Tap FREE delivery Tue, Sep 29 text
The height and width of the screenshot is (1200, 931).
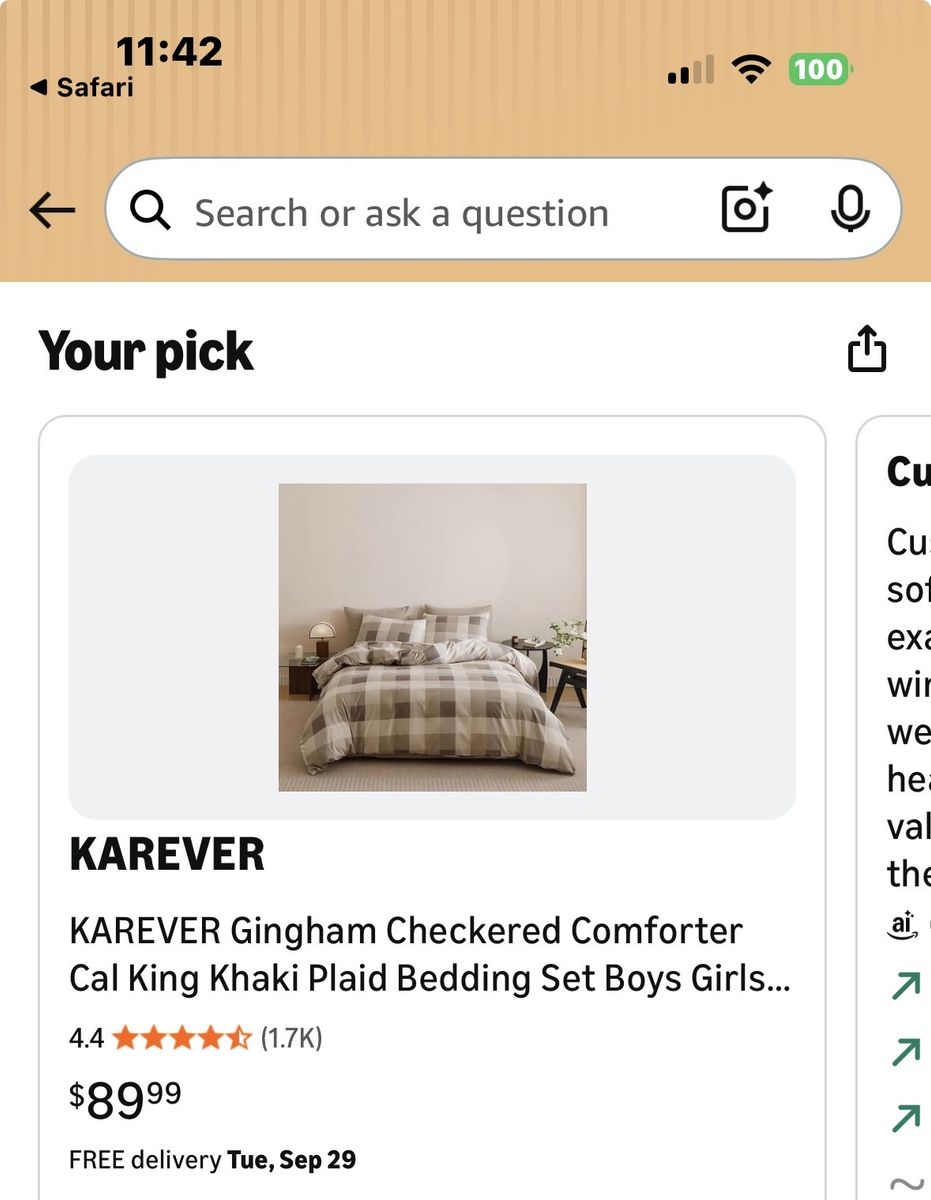212,1160
